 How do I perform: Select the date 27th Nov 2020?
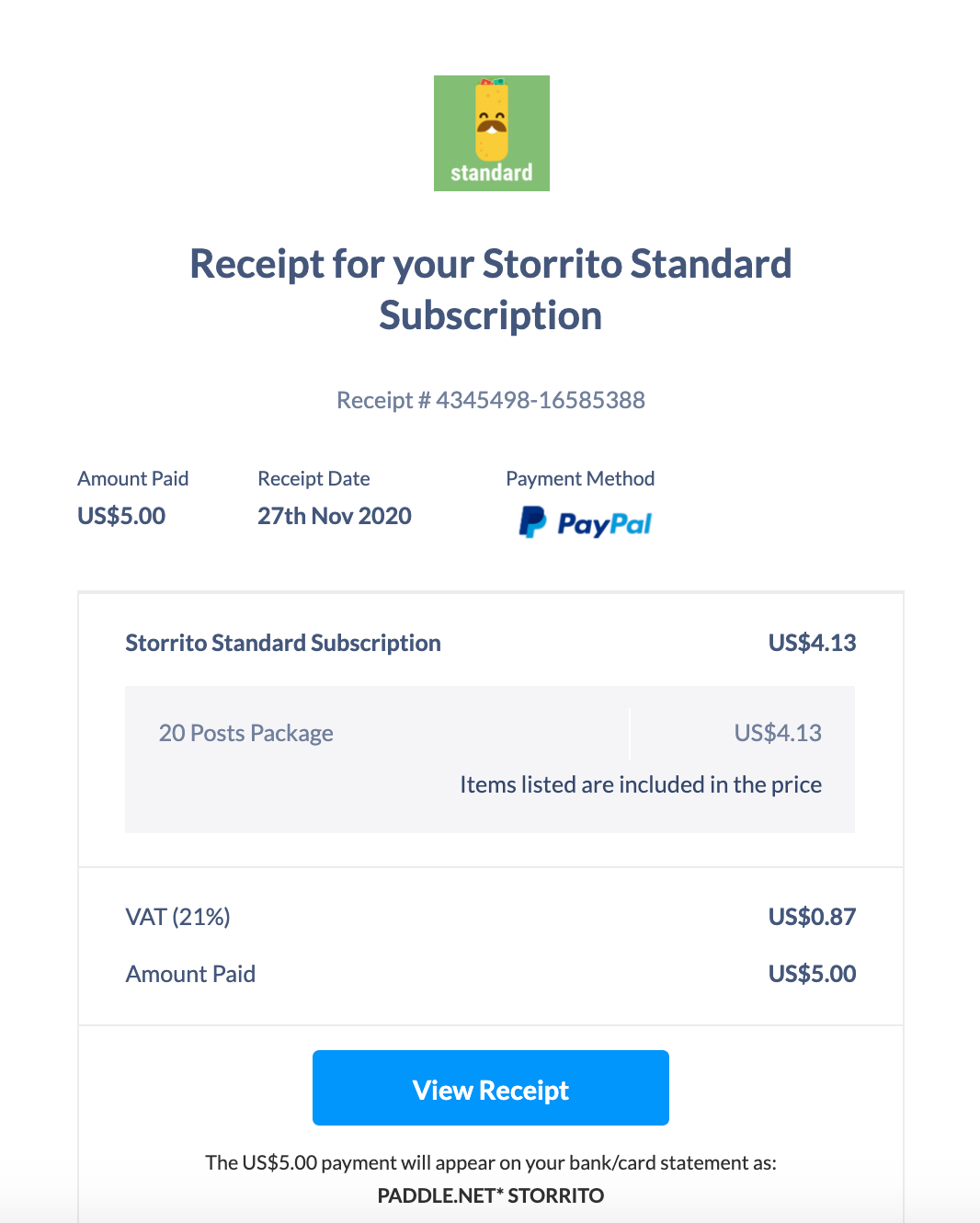[334, 516]
